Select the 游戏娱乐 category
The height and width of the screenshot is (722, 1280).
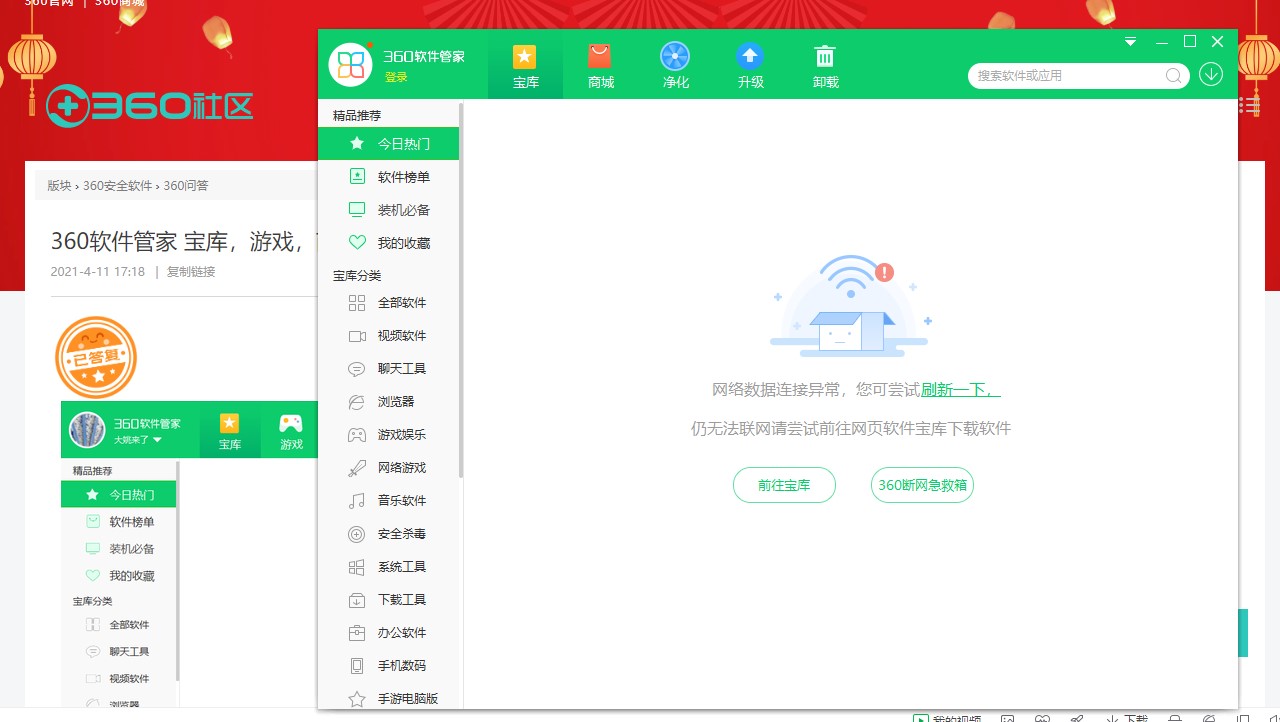tap(388, 434)
